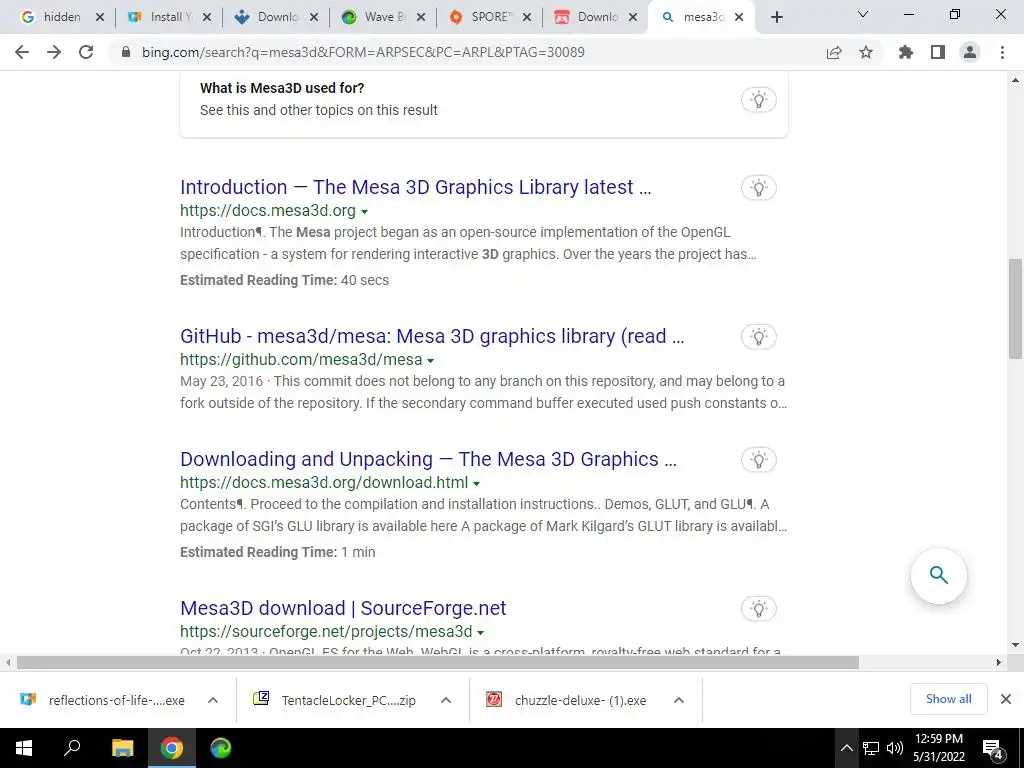Viewport: 1024px width, 768px height.
Task: Click lightbulb beside What is Mesa3D used for
Action: tap(759, 100)
